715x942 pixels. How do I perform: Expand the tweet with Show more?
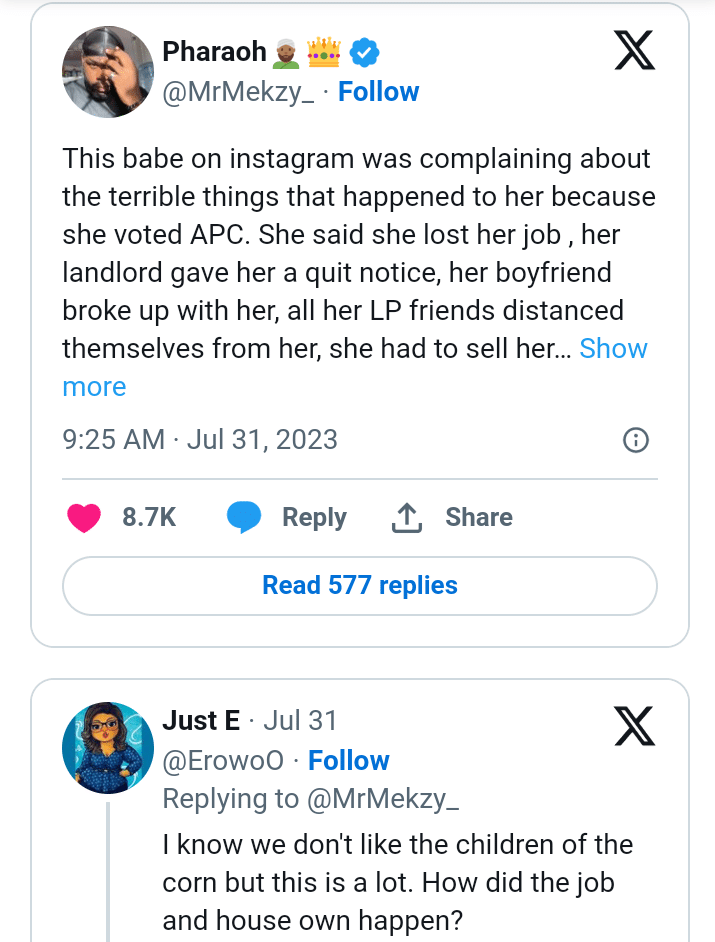point(613,348)
